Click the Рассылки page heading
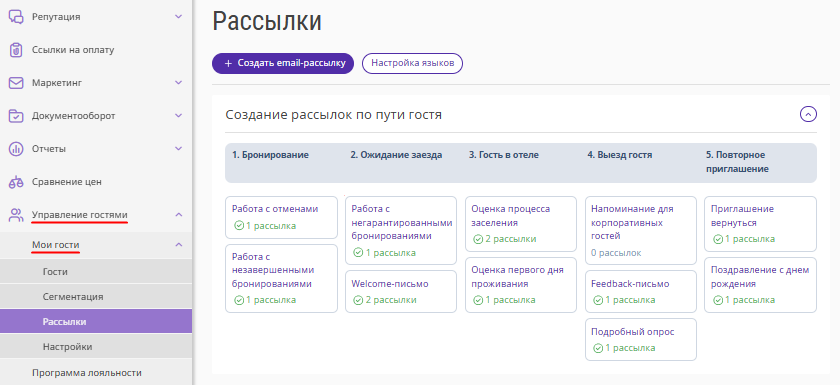The width and height of the screenshot is (840, 385). pos(267,21)
